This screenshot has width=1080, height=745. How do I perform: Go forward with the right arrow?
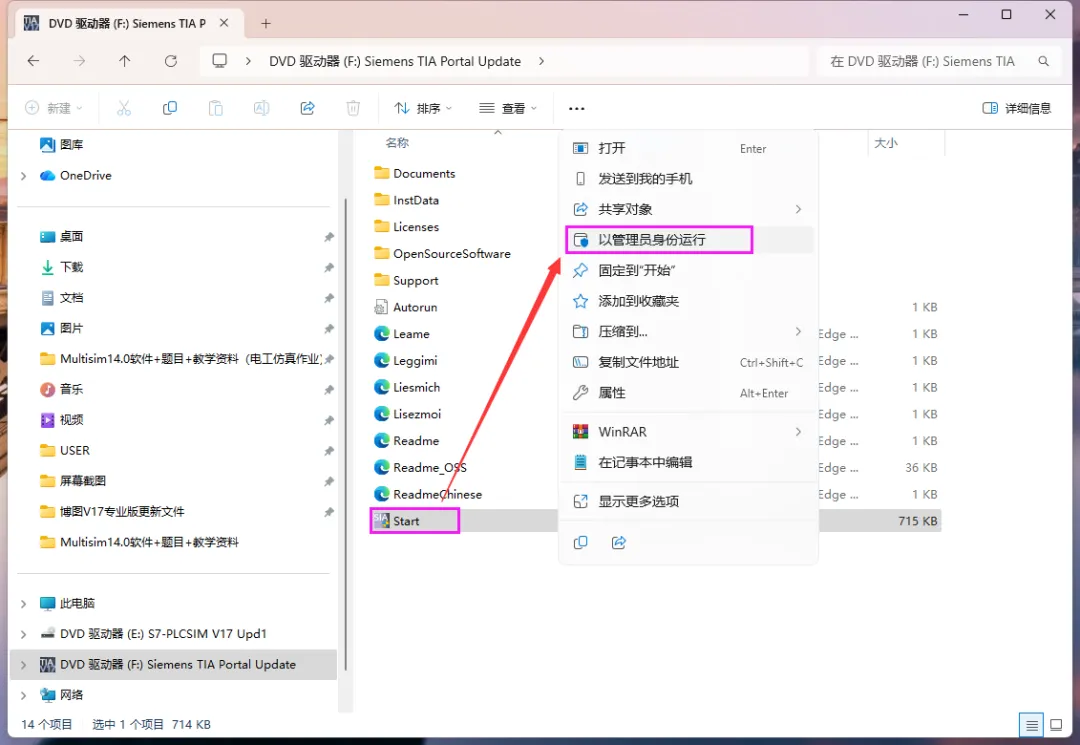coord(79,61)
